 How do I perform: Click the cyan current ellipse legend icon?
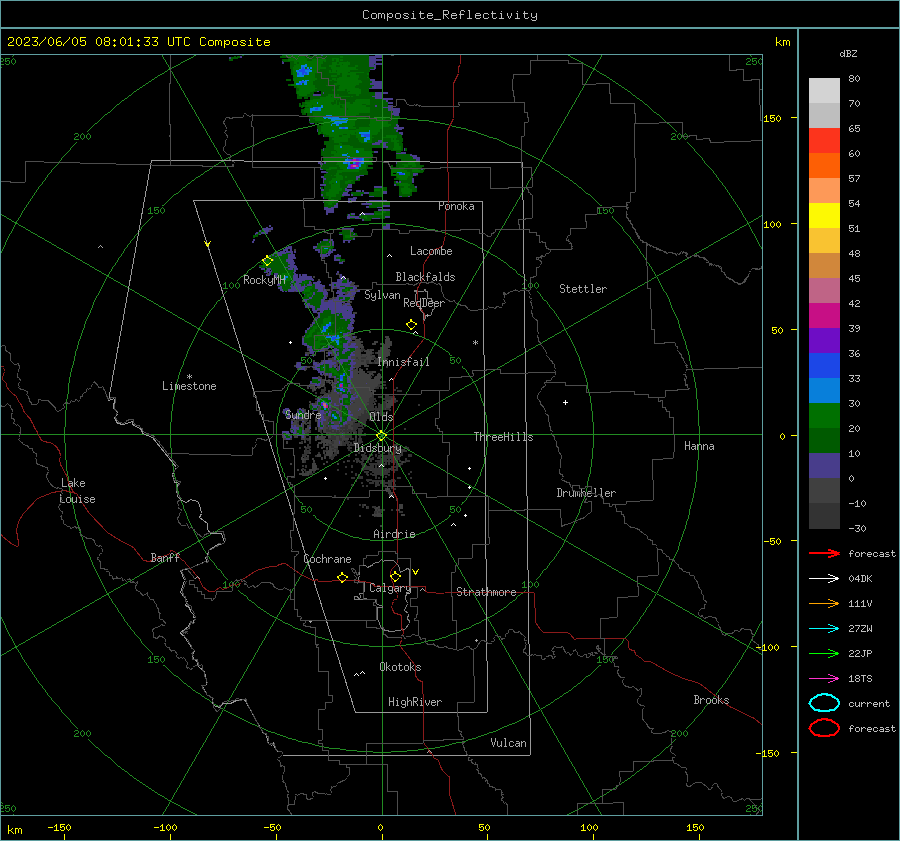click(824, 703)
